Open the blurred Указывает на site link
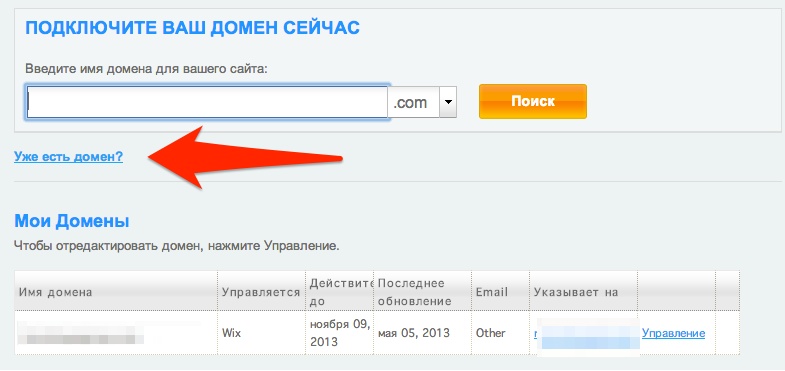The image size is (785, 371). coord(587,333)
